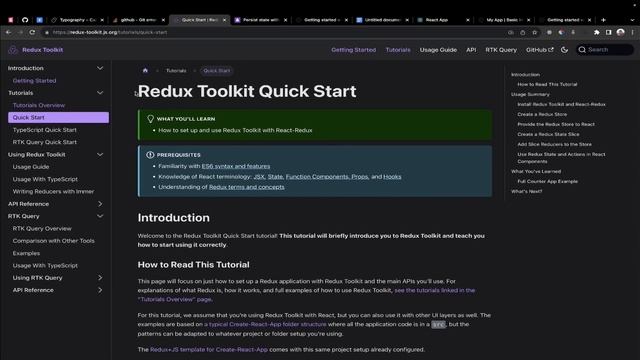Open Tutorials in top navbar
The image size is (640, 360).
pyautogui.click(x=398, y=50)
